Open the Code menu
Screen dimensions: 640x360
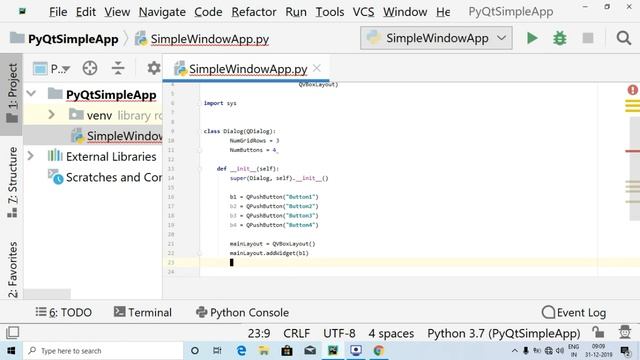pos(208,12)
